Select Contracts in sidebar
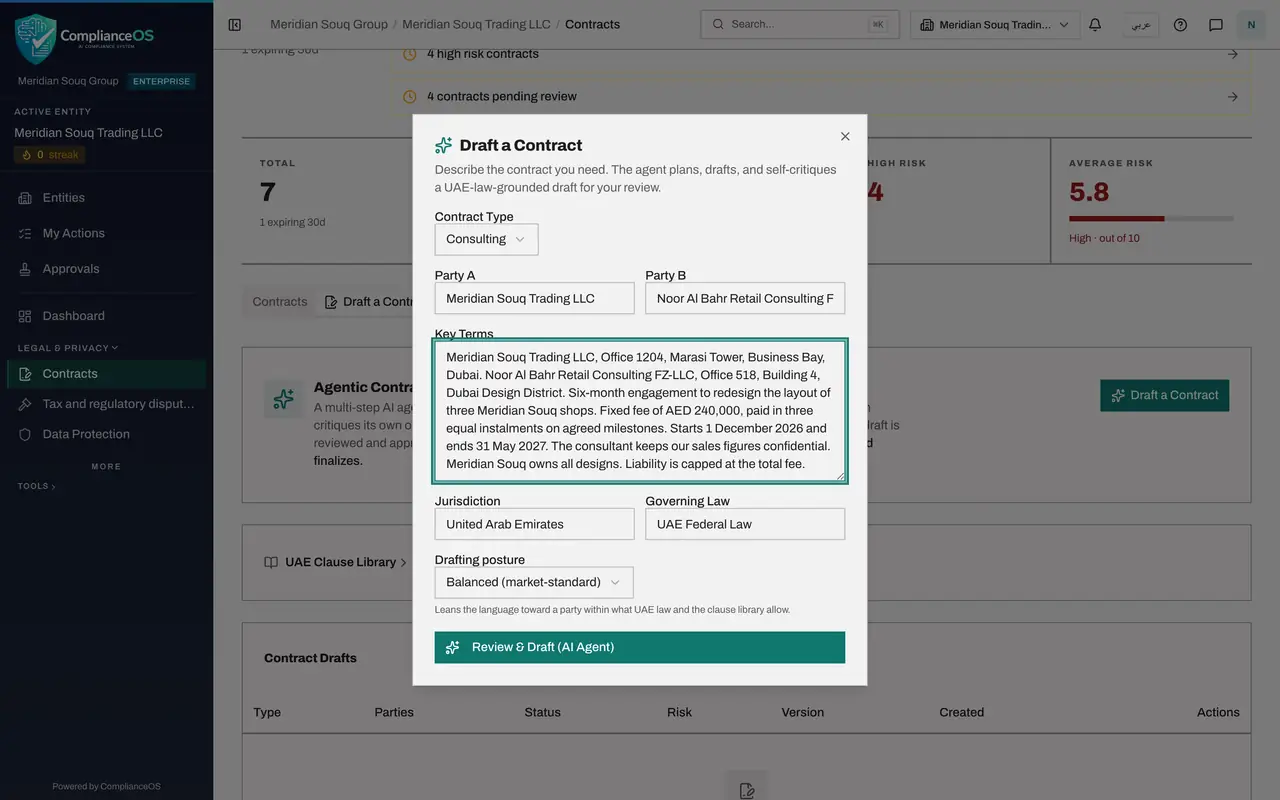 tap(106, 374)
